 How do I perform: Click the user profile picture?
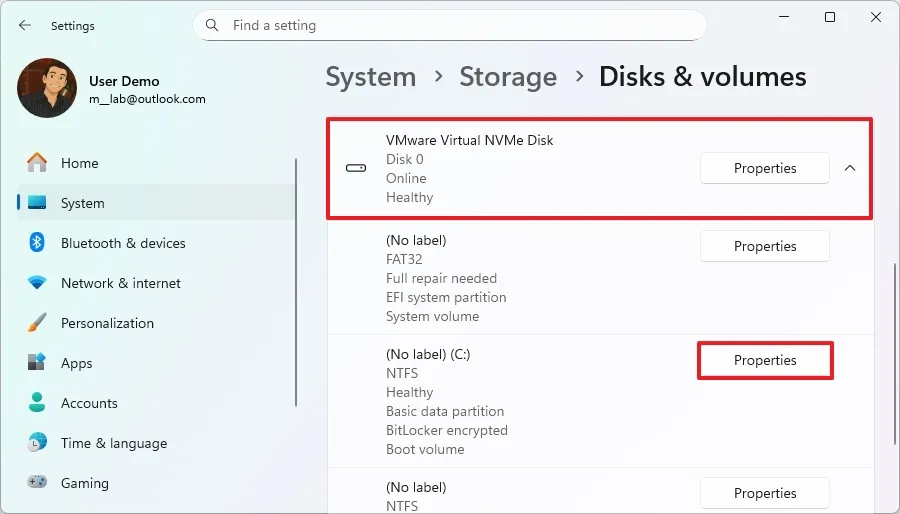point(47,88)
